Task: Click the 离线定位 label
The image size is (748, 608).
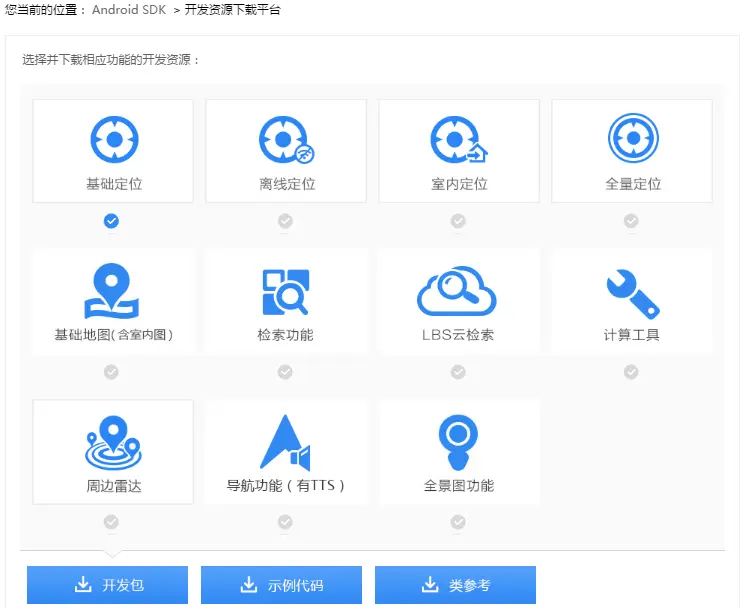Action: 287,184
